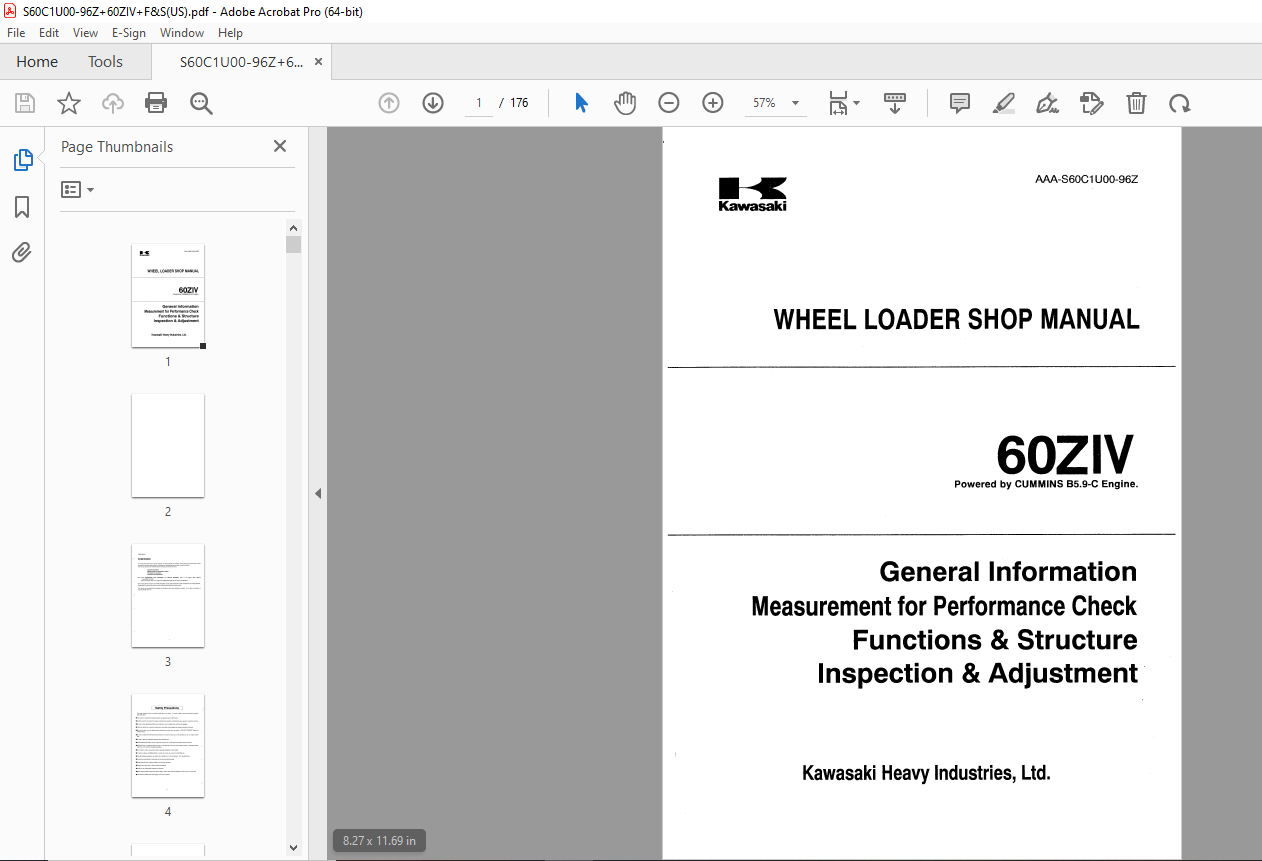Screen dimensions: 1262x861
Task: Open the Find text magnifier tool
Action: pos(201,103)
